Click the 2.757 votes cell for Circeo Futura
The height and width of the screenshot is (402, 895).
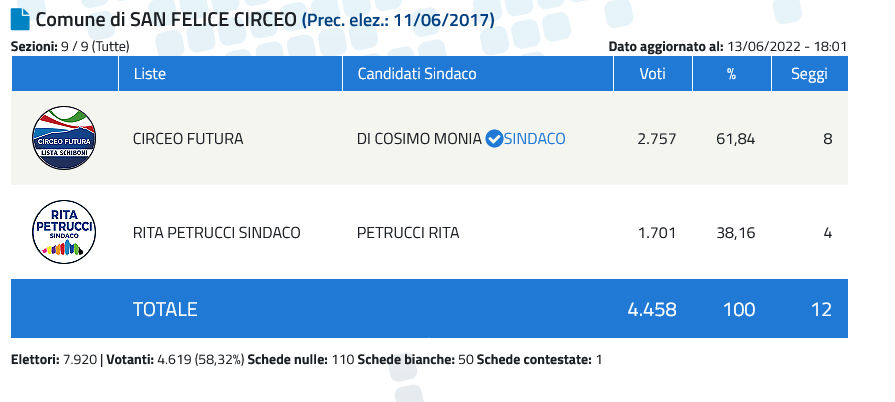(x=656, y=139)
